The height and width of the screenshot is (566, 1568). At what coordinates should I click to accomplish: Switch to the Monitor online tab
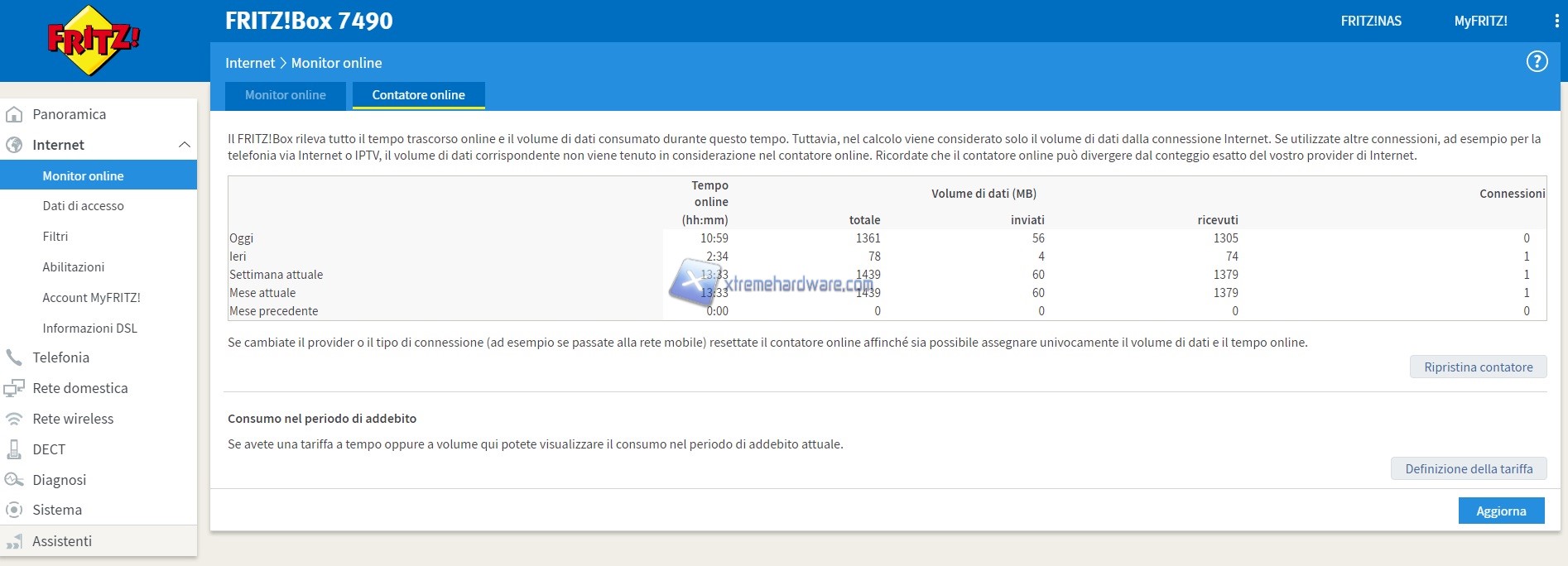[x=286, y=95]
